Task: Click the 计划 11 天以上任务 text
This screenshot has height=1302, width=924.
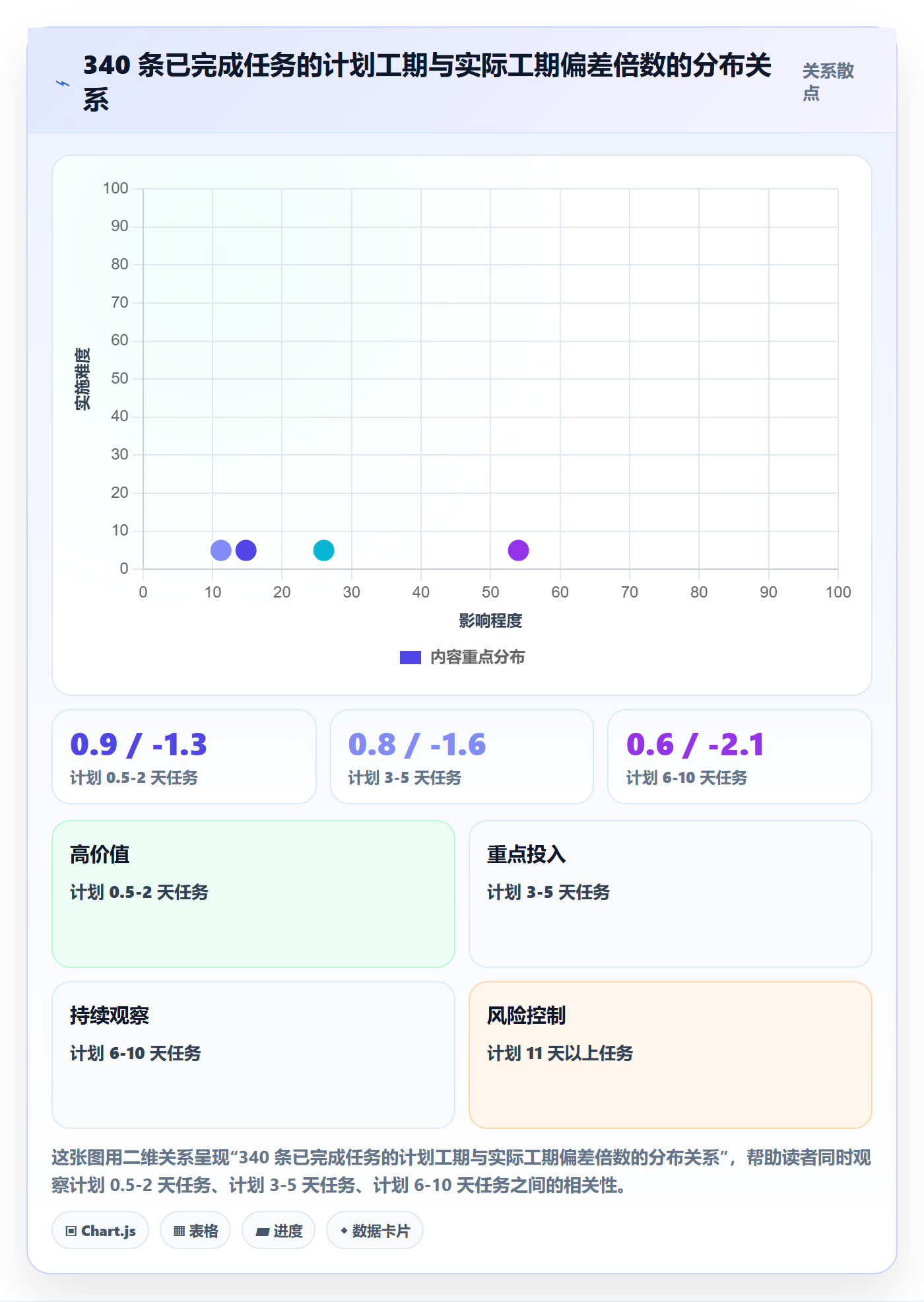Action: pyautogui.click(x=560, y=1053)
